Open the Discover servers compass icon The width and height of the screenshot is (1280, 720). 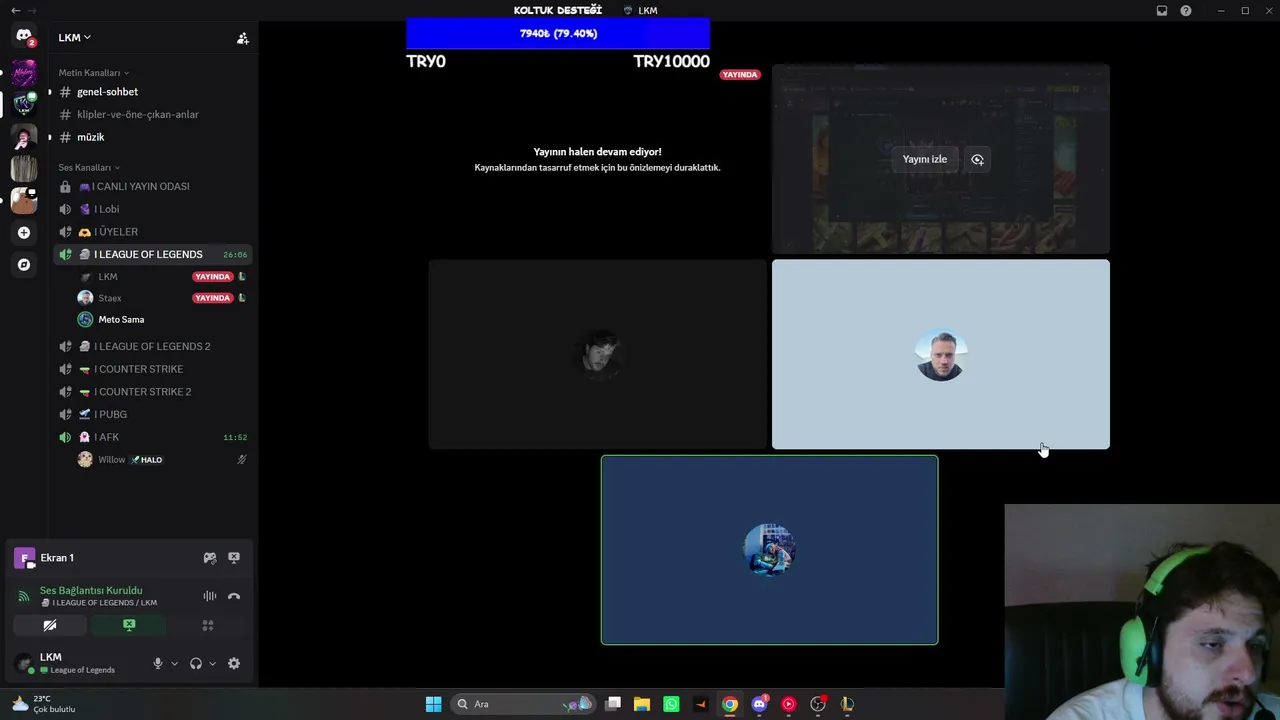pyautogui.click(x=24, y=265)
